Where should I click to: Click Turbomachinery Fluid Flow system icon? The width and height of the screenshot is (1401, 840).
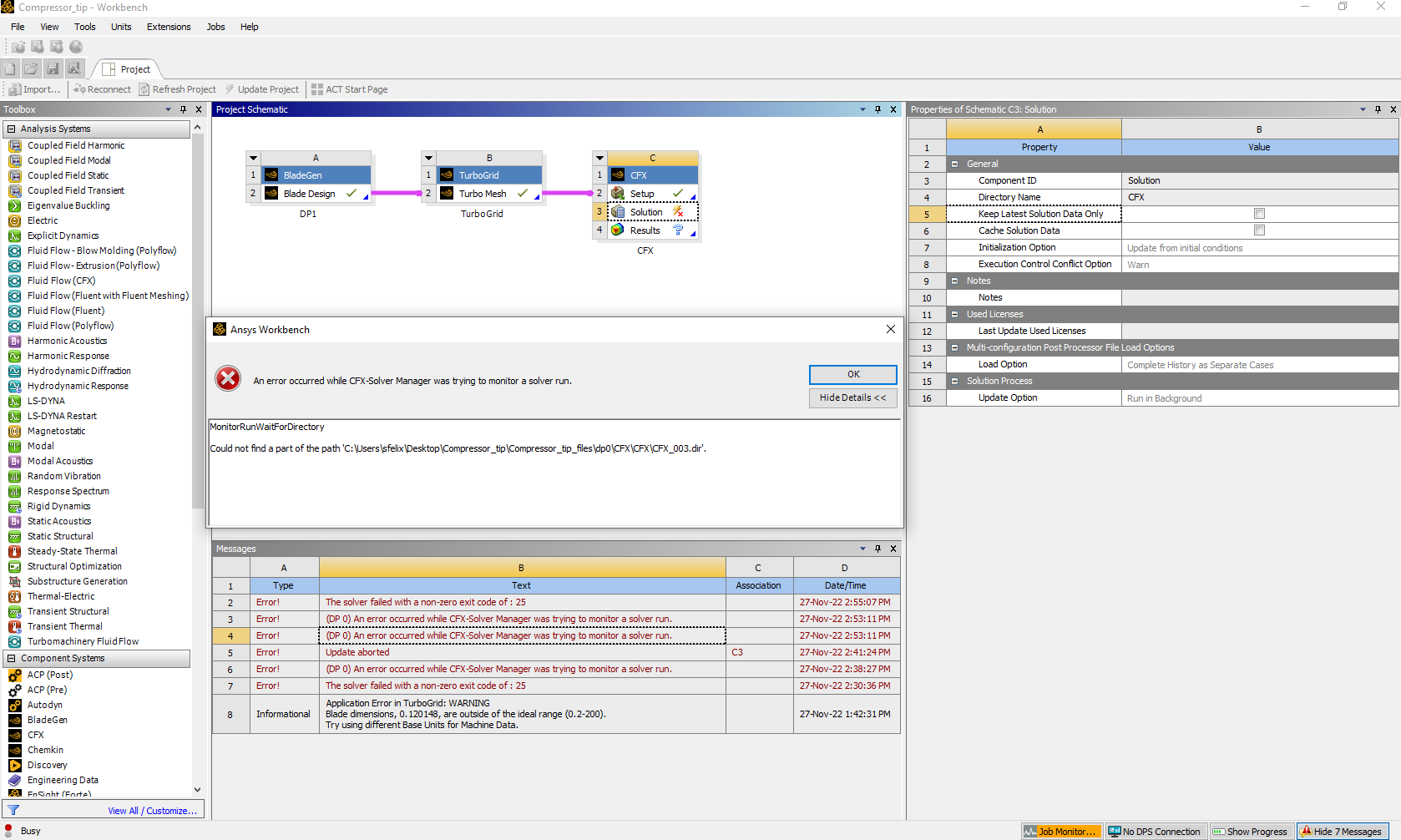pyautogui.click(x=14, y=641)
